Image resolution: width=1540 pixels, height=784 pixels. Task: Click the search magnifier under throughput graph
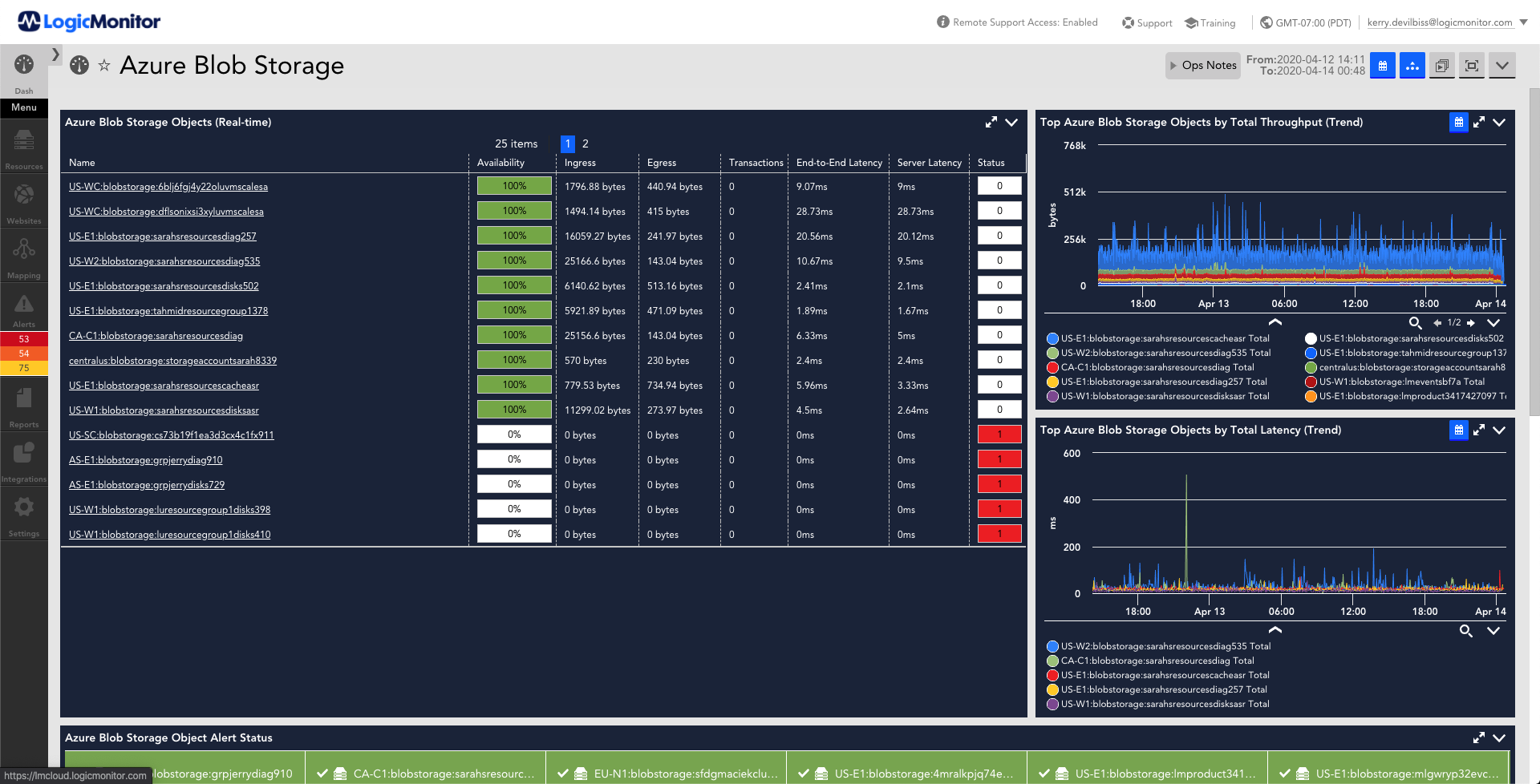[1416, 323]
